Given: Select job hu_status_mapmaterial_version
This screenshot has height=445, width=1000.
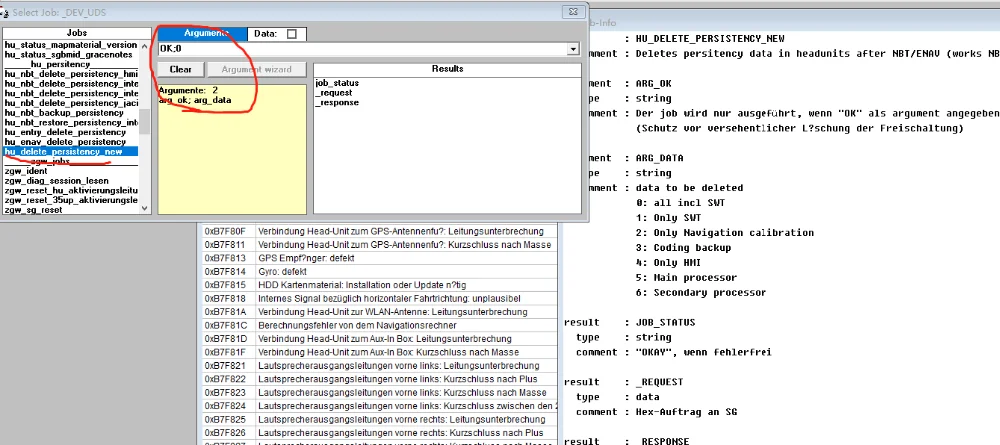Looking at the screenshot, I should pos(71,45).
